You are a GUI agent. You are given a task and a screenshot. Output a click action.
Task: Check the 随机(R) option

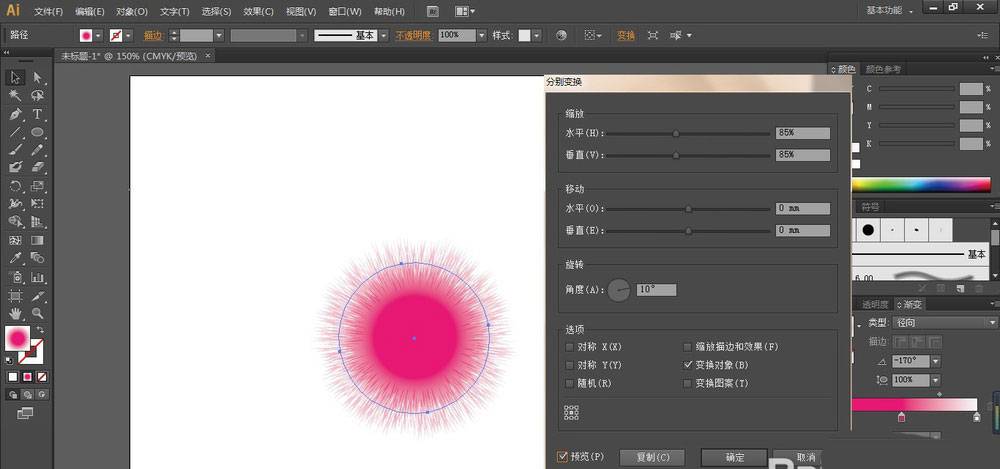[x=570, y=383]
